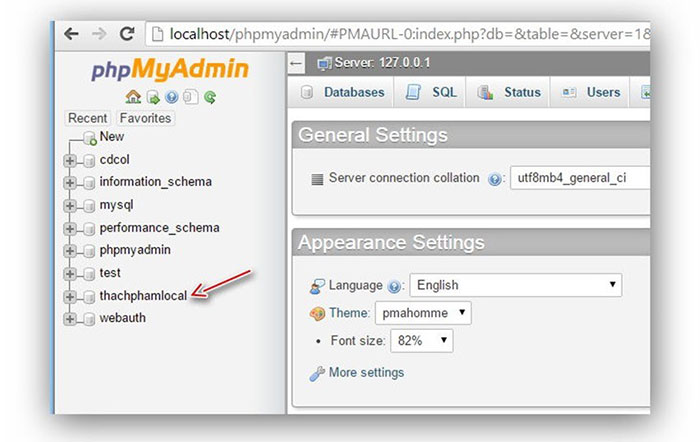The image size is (700, 442).
Task: Open the webauth database
Action: pyautogui.click(x=122, y=318)
